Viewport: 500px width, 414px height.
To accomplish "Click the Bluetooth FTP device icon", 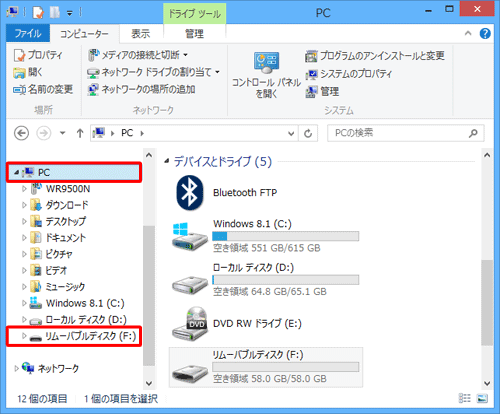I will point(190,193).
